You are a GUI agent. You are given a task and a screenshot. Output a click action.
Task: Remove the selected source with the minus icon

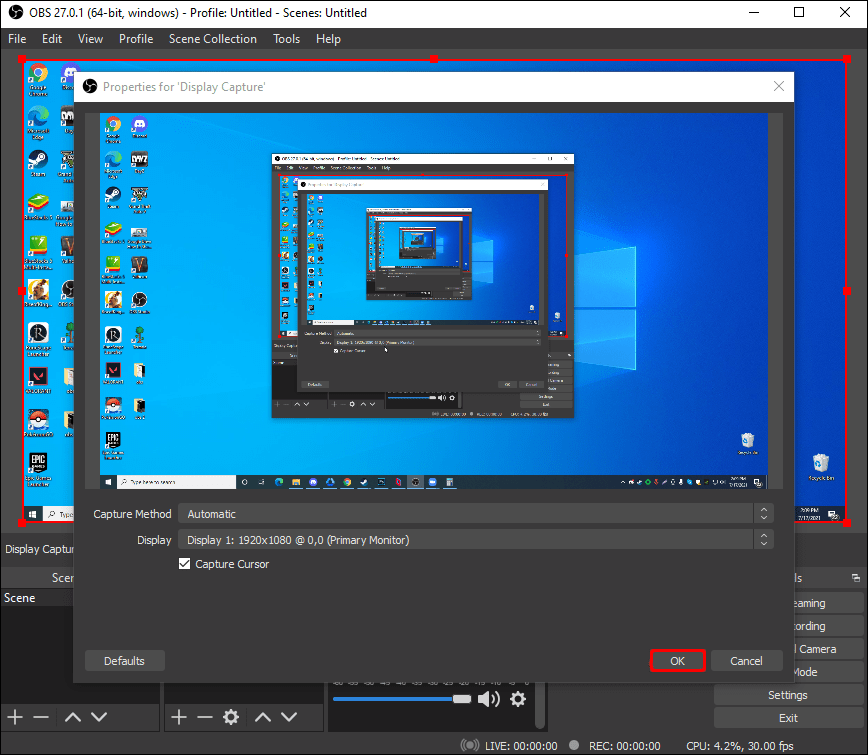(x=205, y=717)
